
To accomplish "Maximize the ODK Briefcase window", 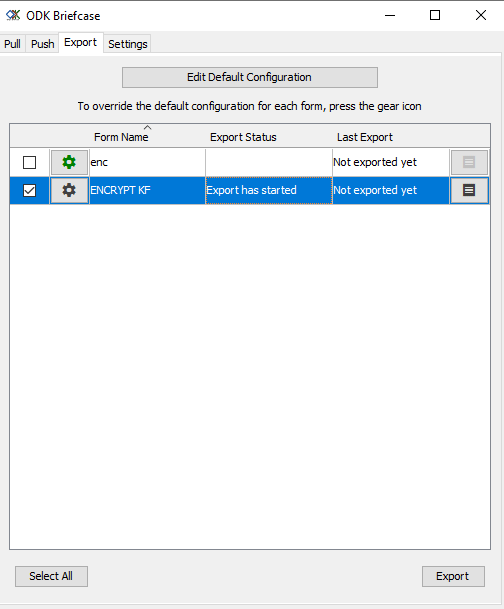I will pyautogui.click(x=435, y=16).
